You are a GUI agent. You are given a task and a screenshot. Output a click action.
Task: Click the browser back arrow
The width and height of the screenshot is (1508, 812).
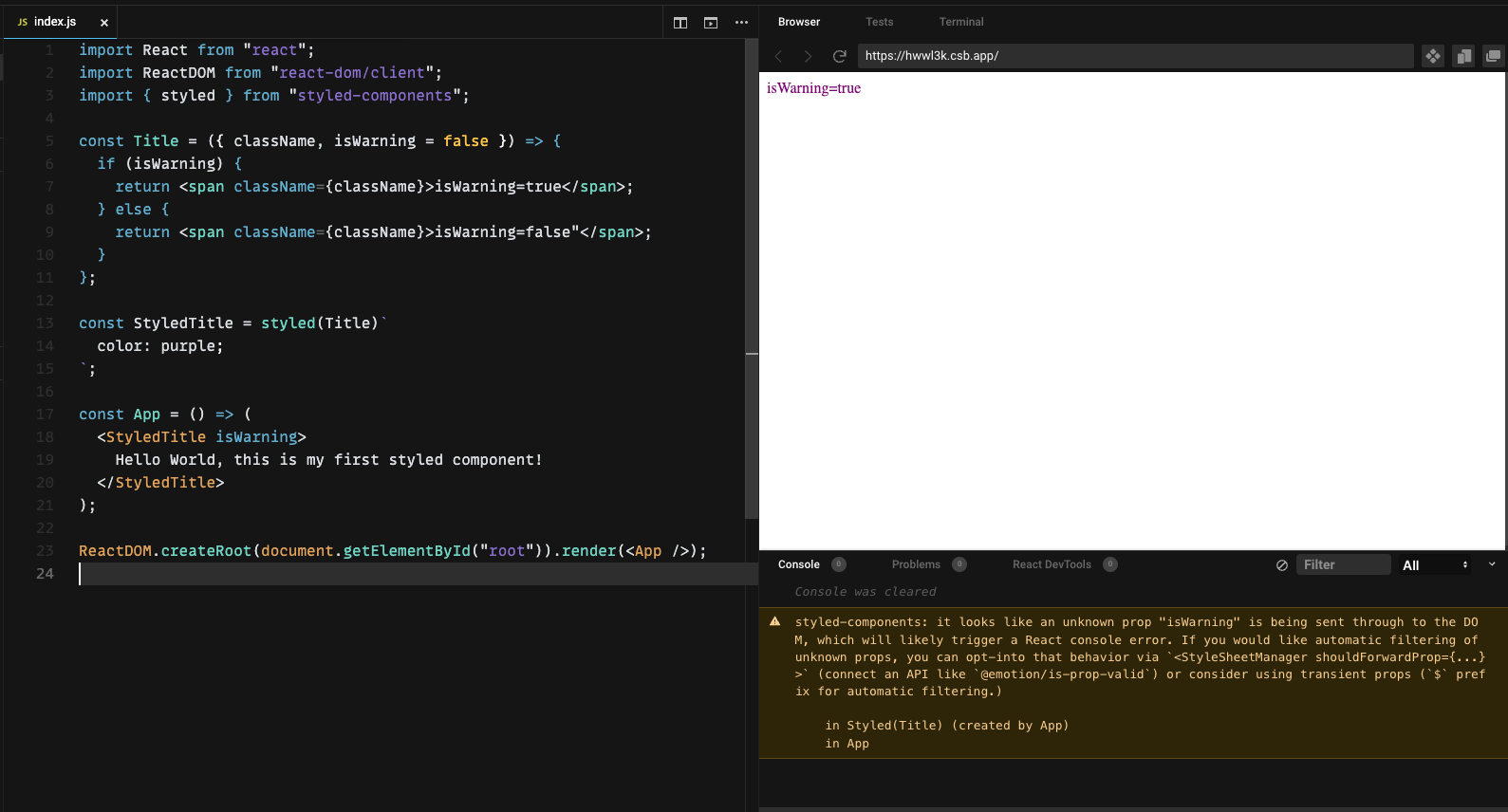(x=779, y=57)
